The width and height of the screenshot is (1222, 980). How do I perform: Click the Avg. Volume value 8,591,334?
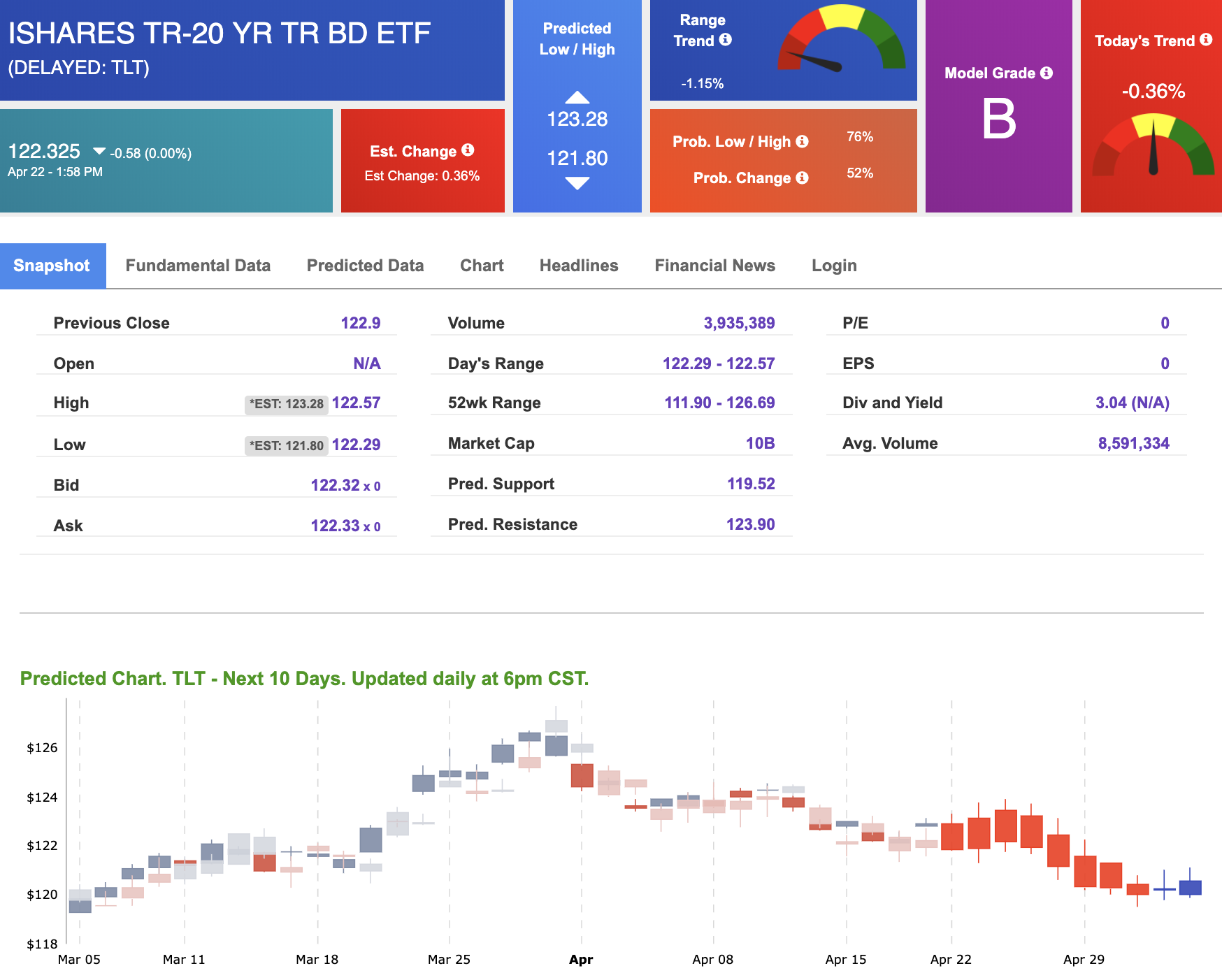tap(1133, 443)
